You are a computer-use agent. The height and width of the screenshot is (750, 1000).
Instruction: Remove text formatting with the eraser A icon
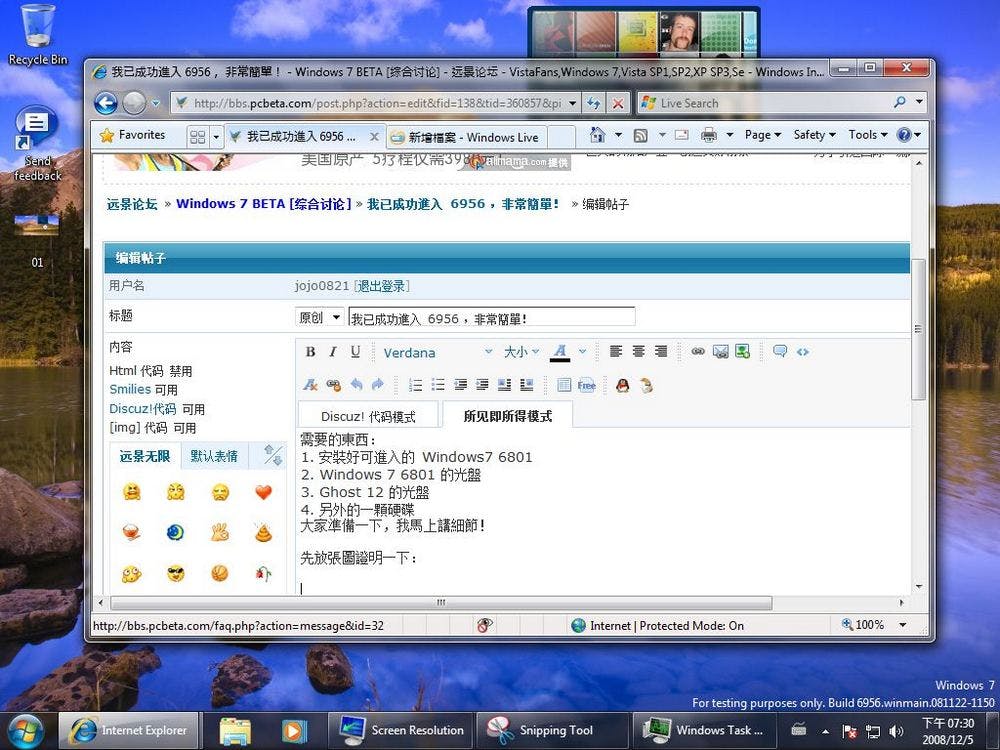point(311,385)
